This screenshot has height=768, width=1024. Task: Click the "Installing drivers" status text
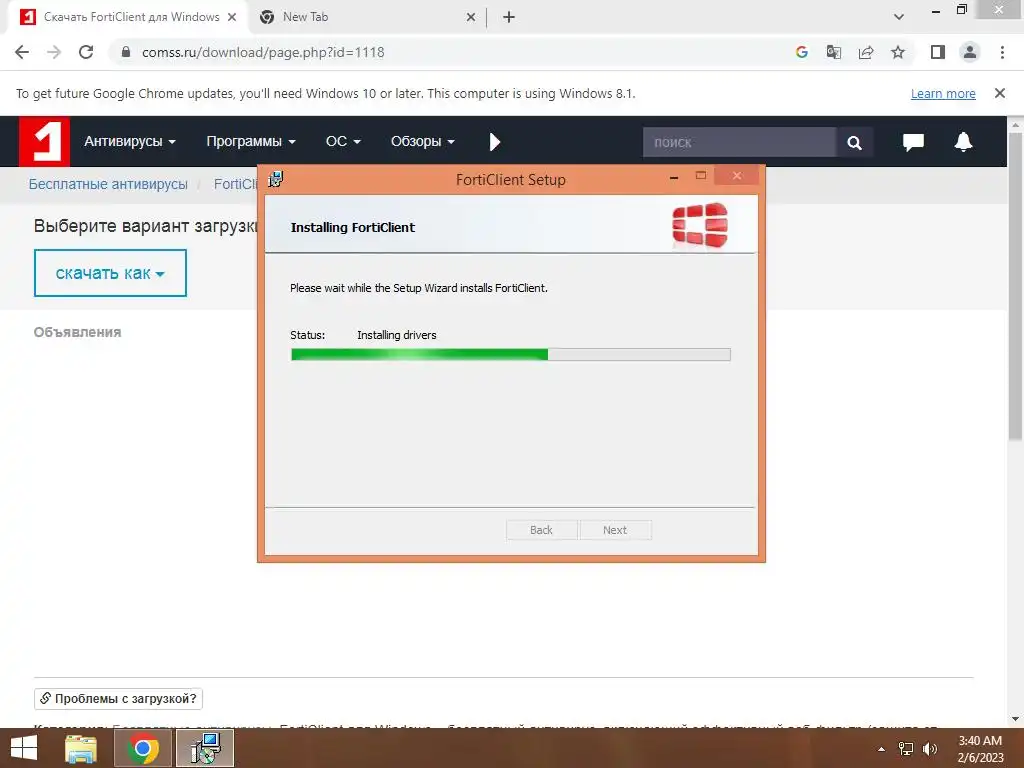point(396,335)
